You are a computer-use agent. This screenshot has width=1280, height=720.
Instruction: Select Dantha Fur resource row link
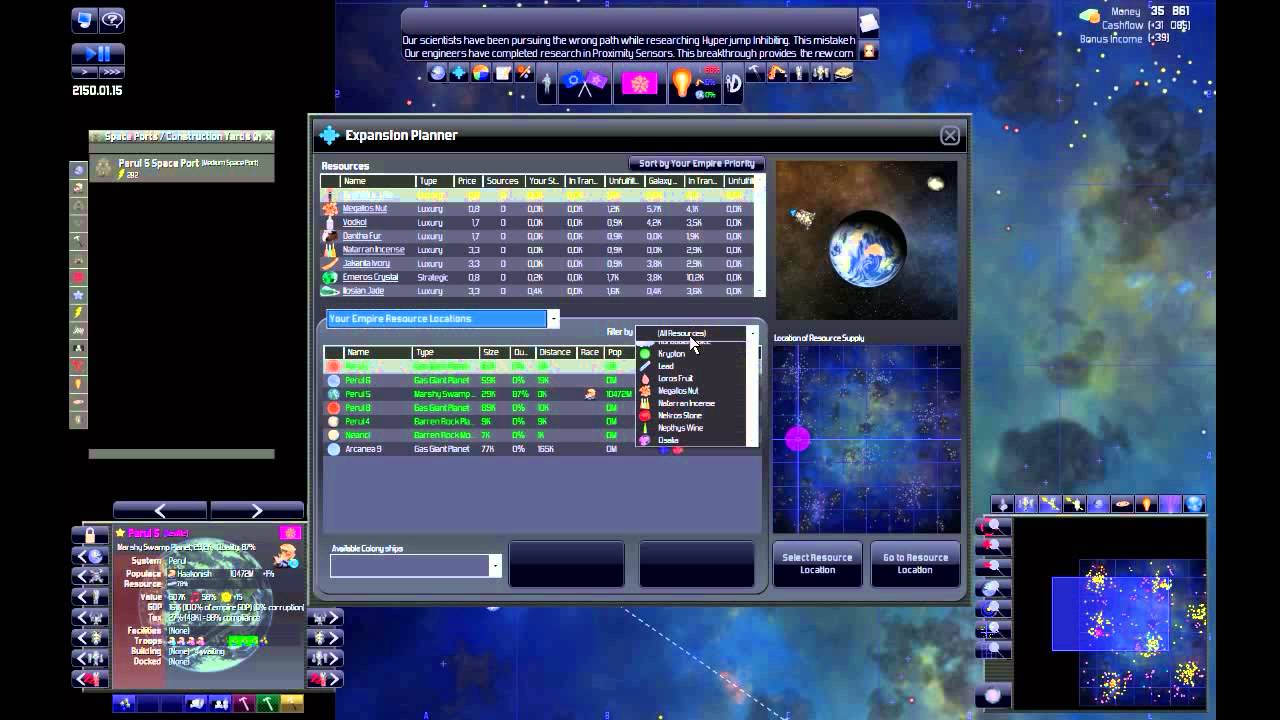coord(362,236)
